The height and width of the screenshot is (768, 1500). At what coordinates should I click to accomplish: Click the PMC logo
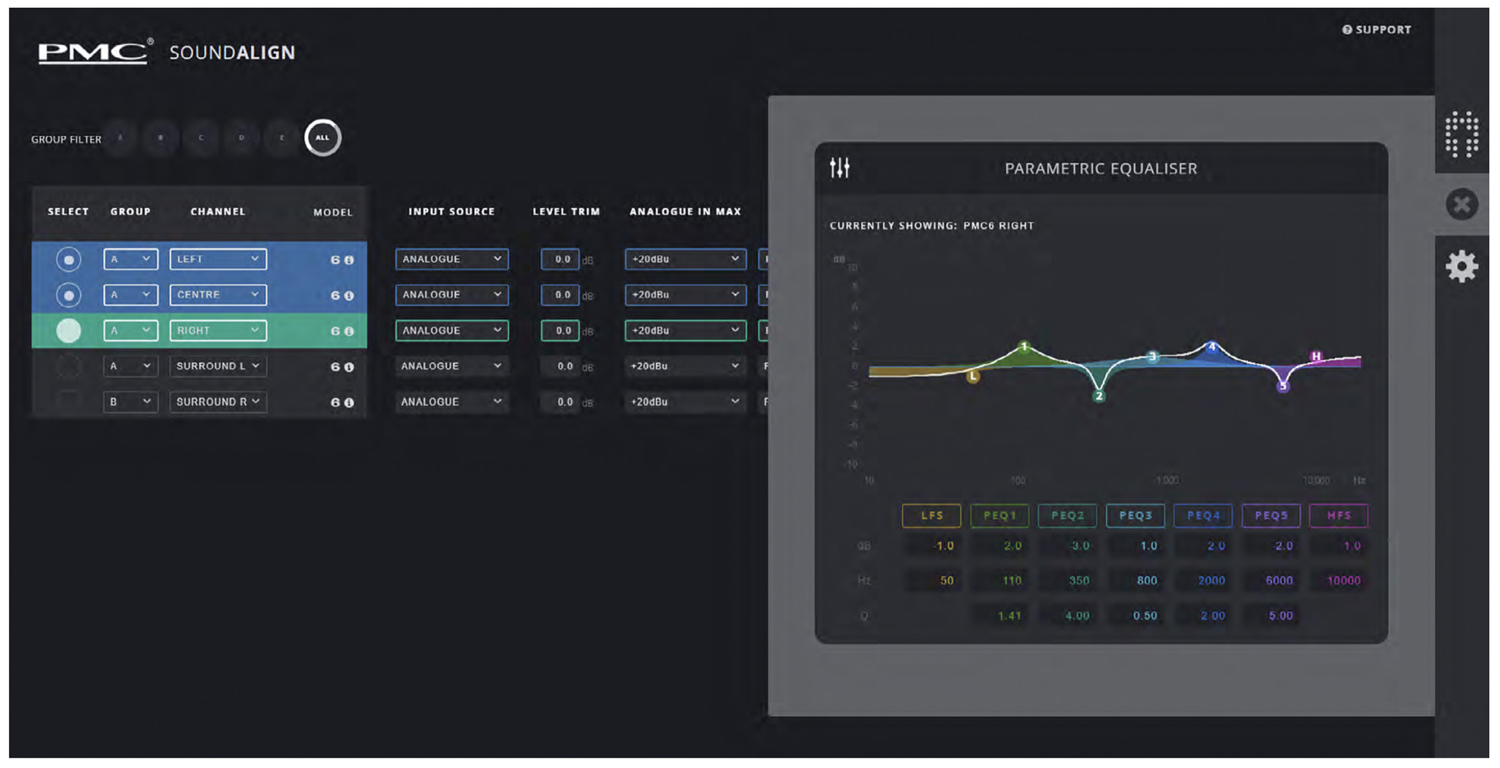[94, 51]
